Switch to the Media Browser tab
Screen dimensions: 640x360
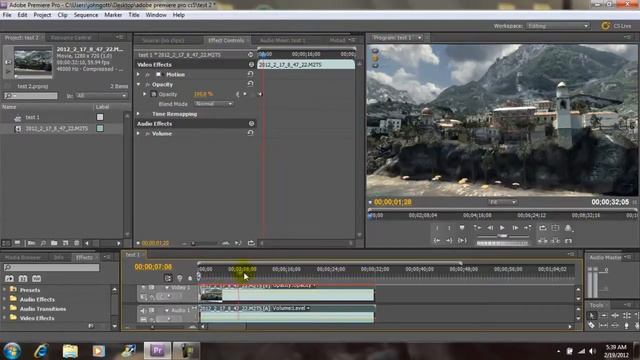point(23,257)
